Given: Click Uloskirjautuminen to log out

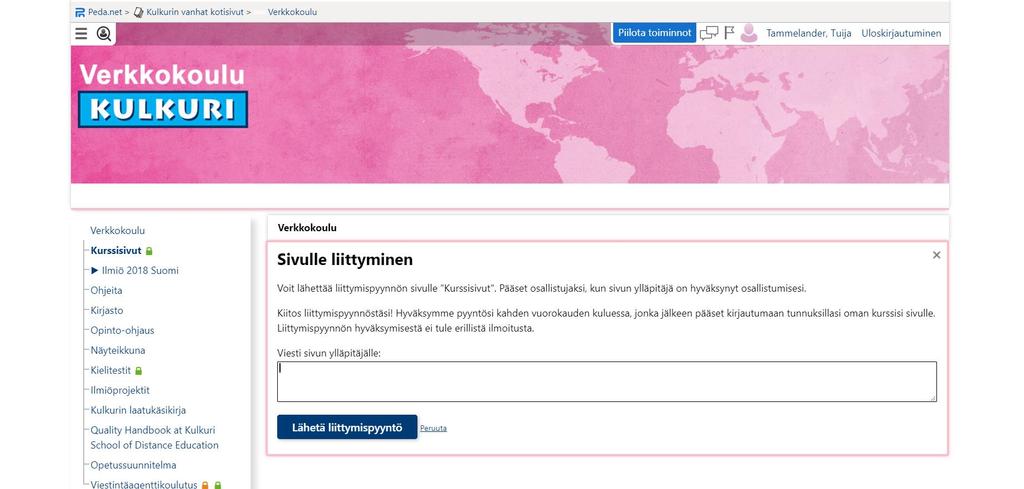Looking at the screenshot, I should coord(901,33).
